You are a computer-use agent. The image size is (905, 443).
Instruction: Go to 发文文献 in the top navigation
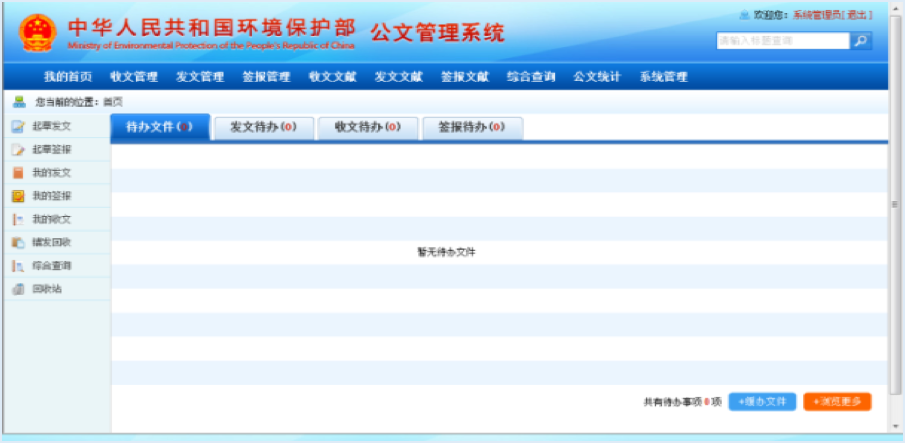399,77
